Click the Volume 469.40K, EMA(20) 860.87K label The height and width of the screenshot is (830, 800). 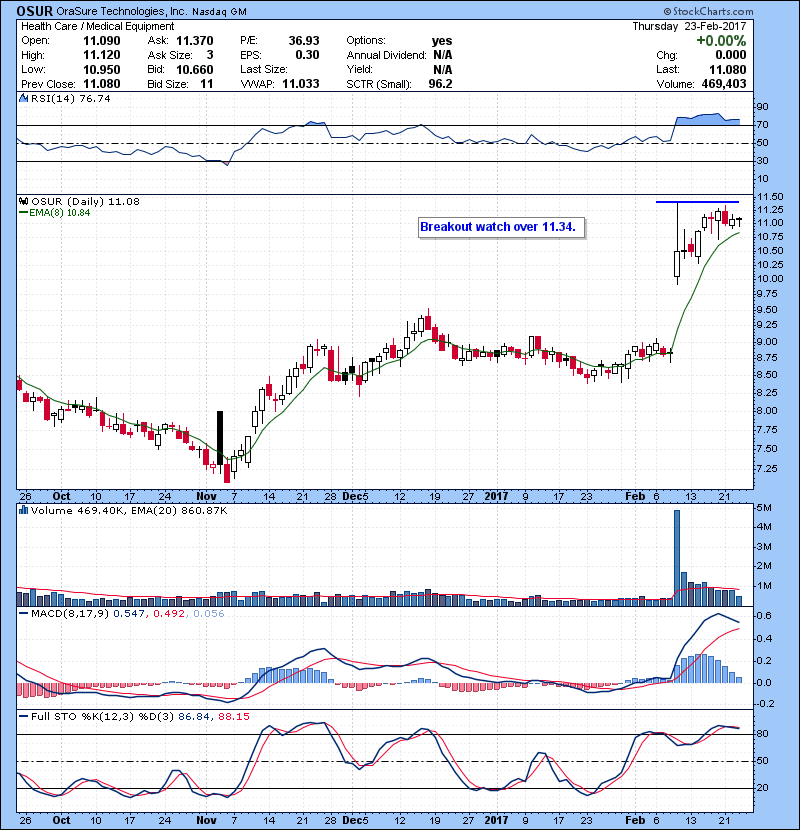click(x=129, y=510)
